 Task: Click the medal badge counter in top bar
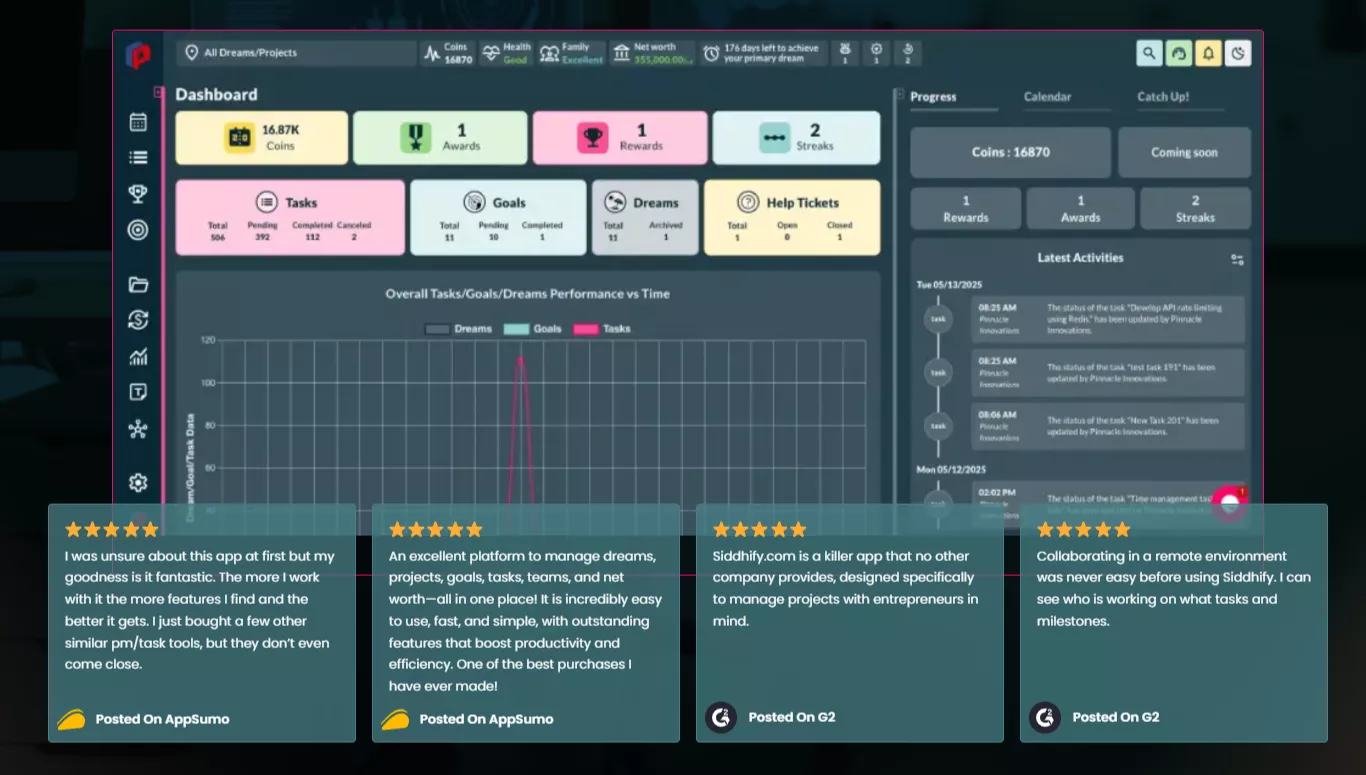coord(845,53)
